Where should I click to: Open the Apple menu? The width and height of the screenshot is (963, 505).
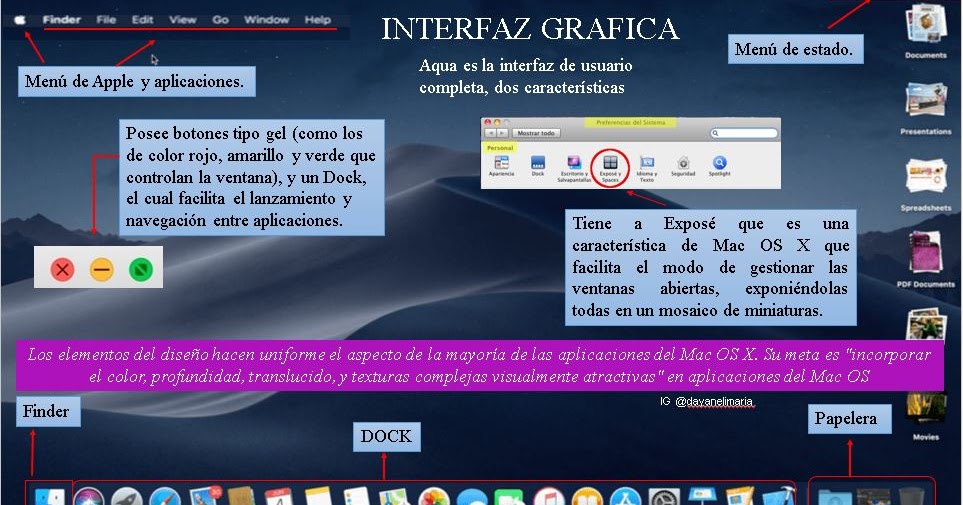click(20, 20)
